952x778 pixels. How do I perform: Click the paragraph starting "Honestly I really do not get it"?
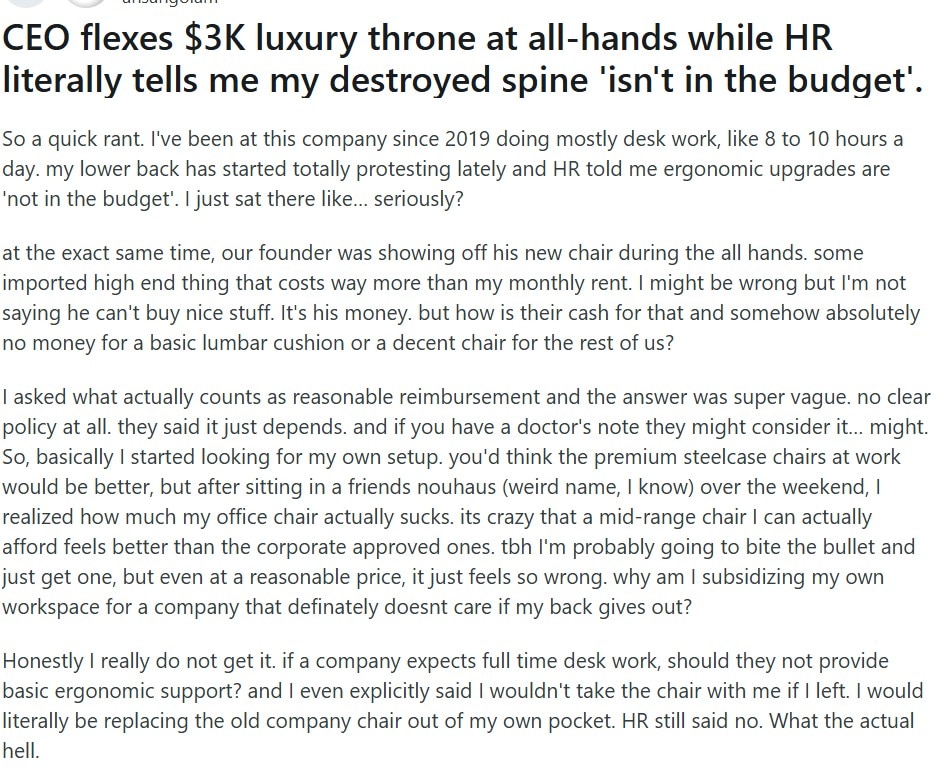coord(462,705)
